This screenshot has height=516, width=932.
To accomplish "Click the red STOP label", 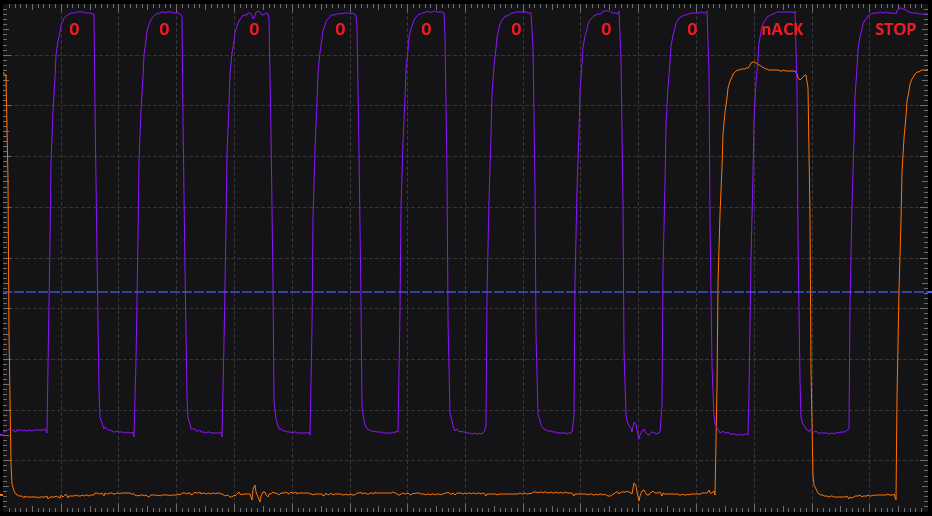I will pos(895,29).
